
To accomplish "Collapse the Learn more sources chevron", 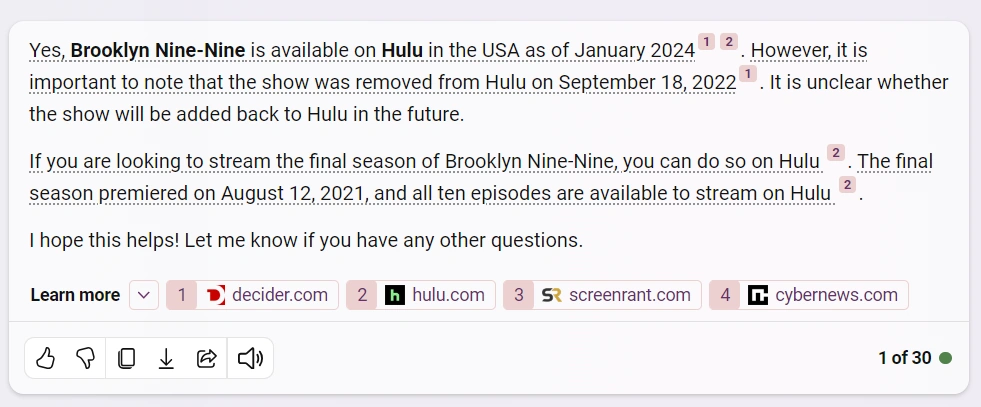I will click(144, 295).
